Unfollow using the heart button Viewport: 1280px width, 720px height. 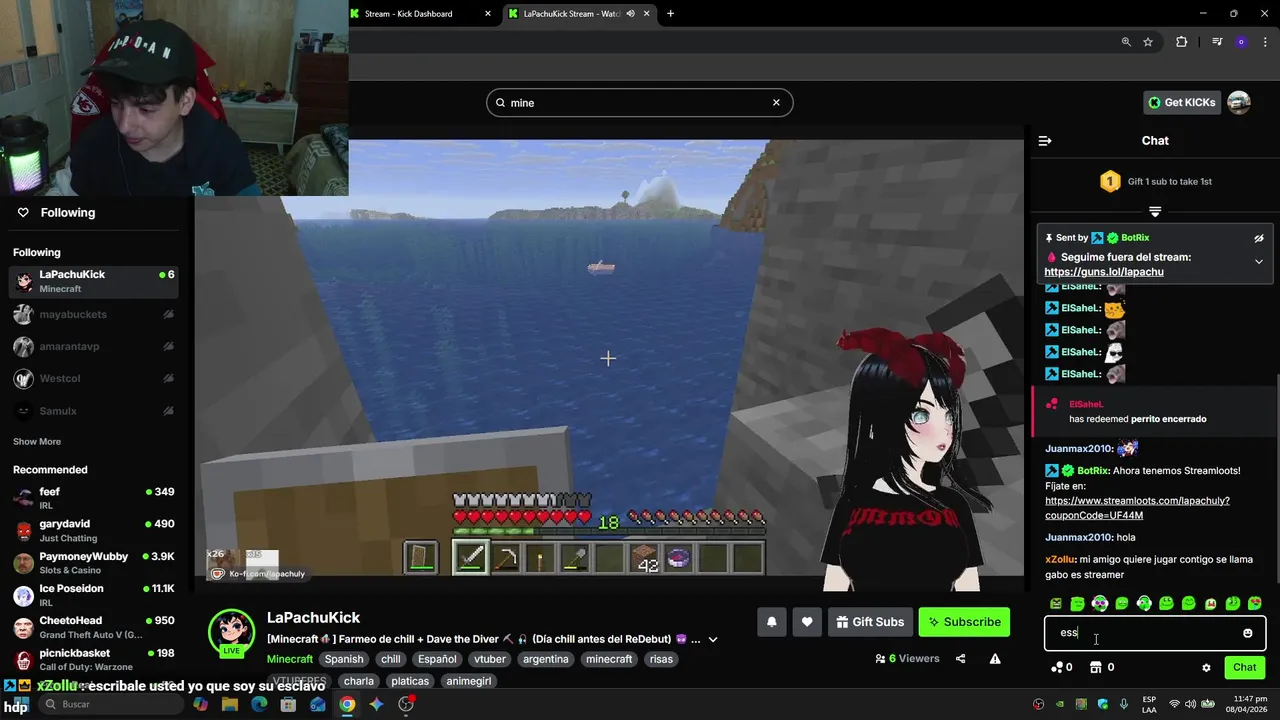coord(807,622)
